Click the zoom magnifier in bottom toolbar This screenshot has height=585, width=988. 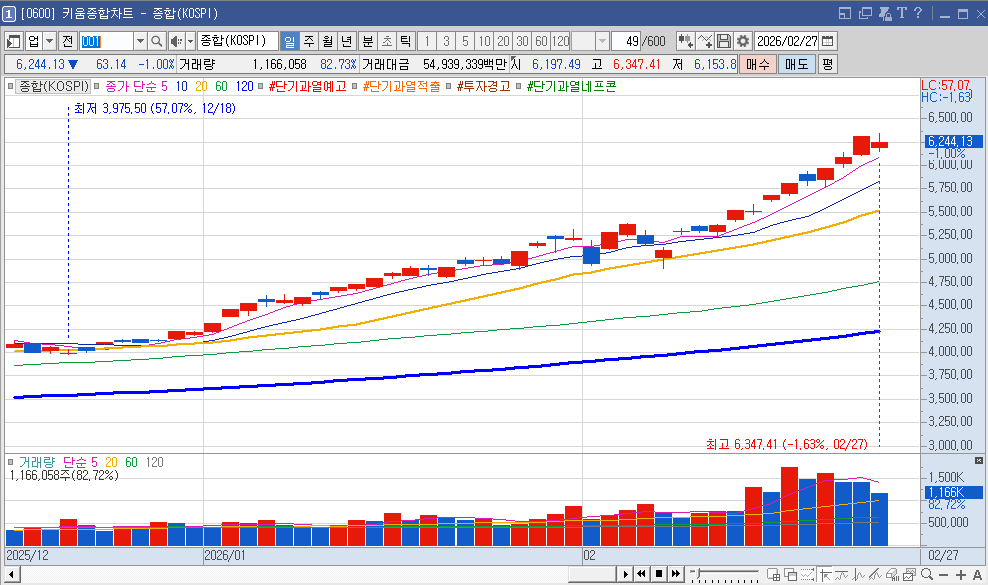pyautogui.click(x=928, y=574)
